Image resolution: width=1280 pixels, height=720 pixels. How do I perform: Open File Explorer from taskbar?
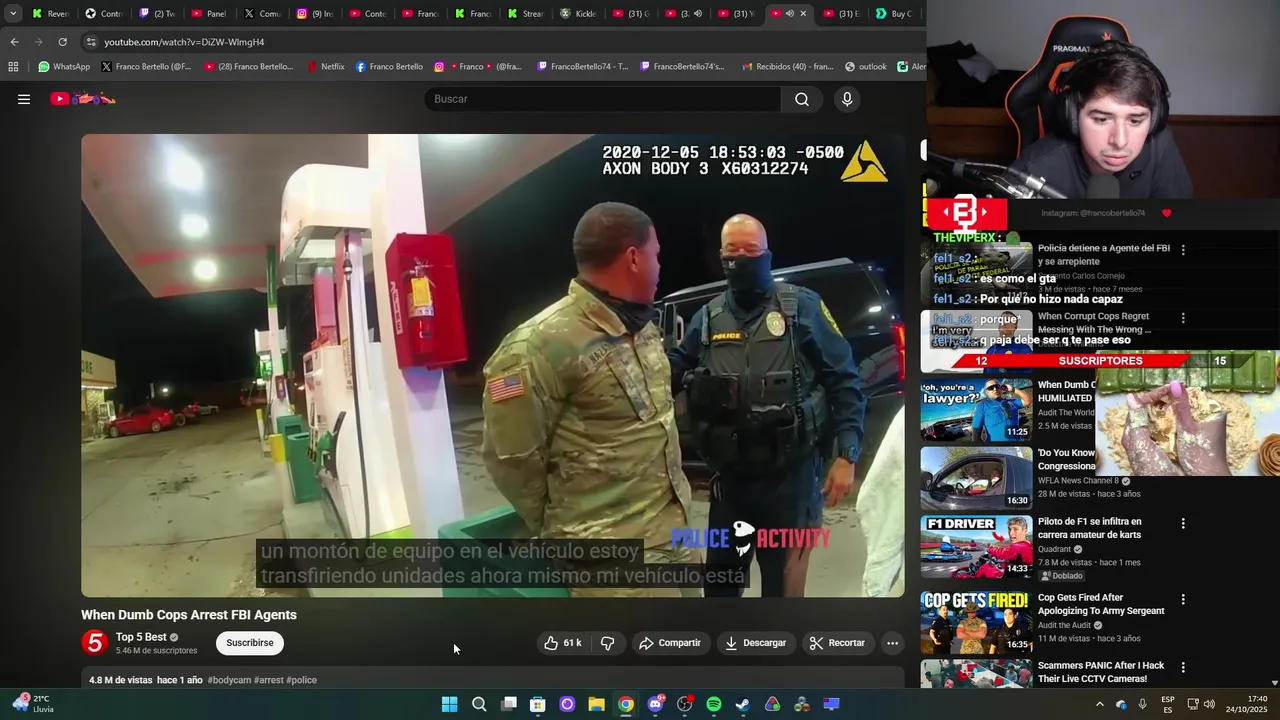pyautogui.click(x=596, y=704)
